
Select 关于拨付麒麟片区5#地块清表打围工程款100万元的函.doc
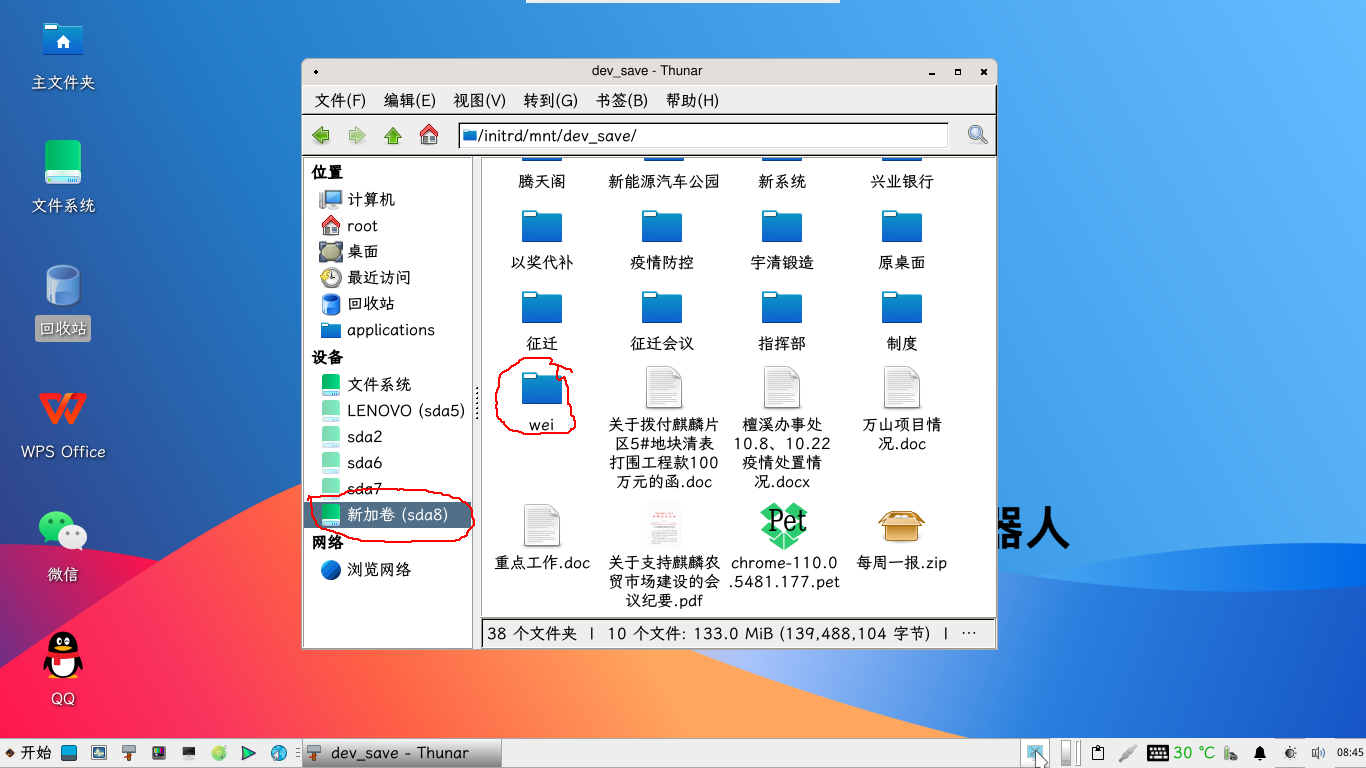(664, 428)
